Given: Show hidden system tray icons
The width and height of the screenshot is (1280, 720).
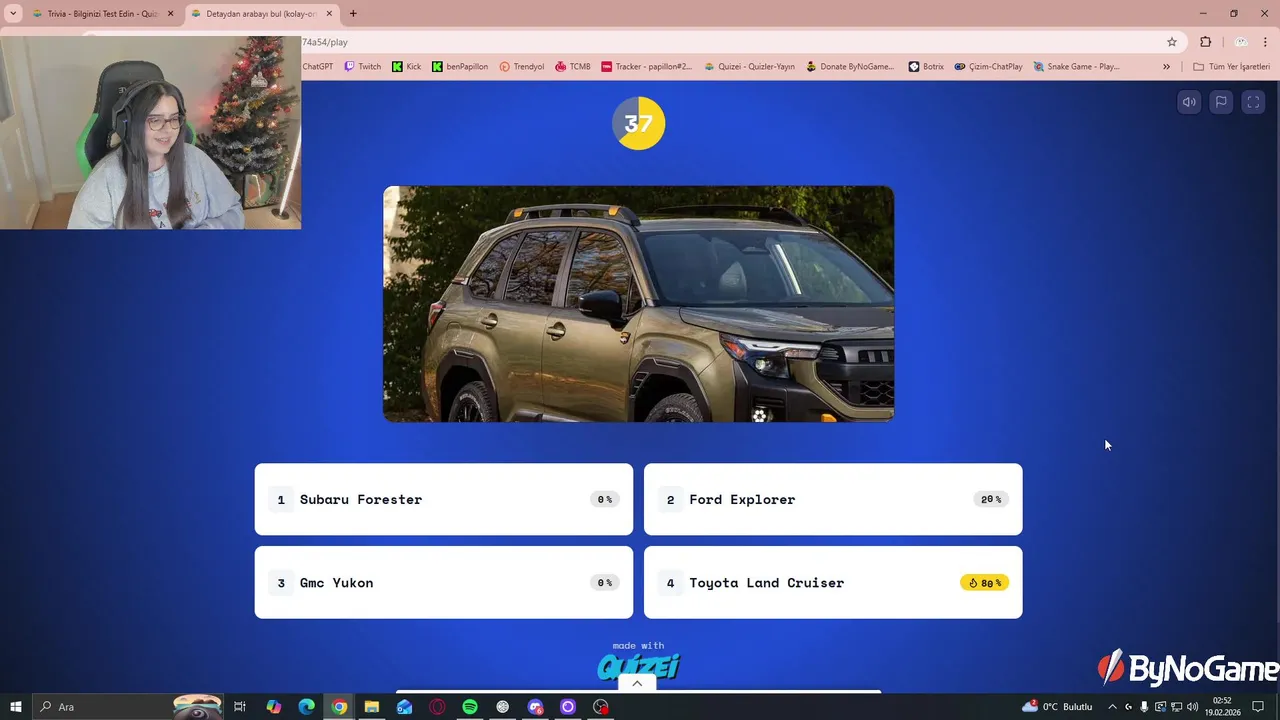Looking at the screenshot, I should click(1112, 707).
